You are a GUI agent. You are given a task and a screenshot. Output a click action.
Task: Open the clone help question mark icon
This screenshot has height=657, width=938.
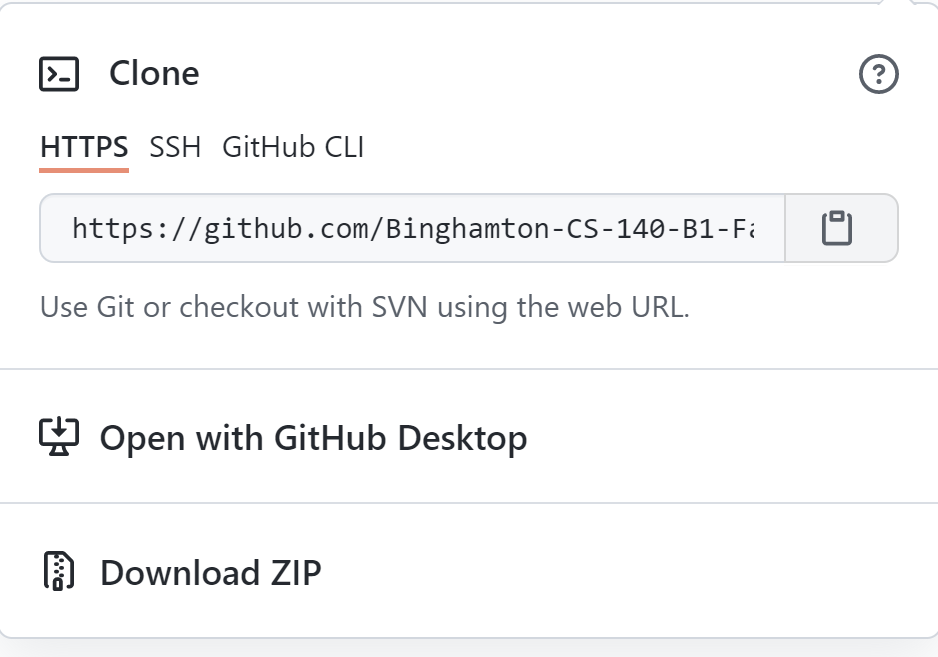(x=879, y=74)
